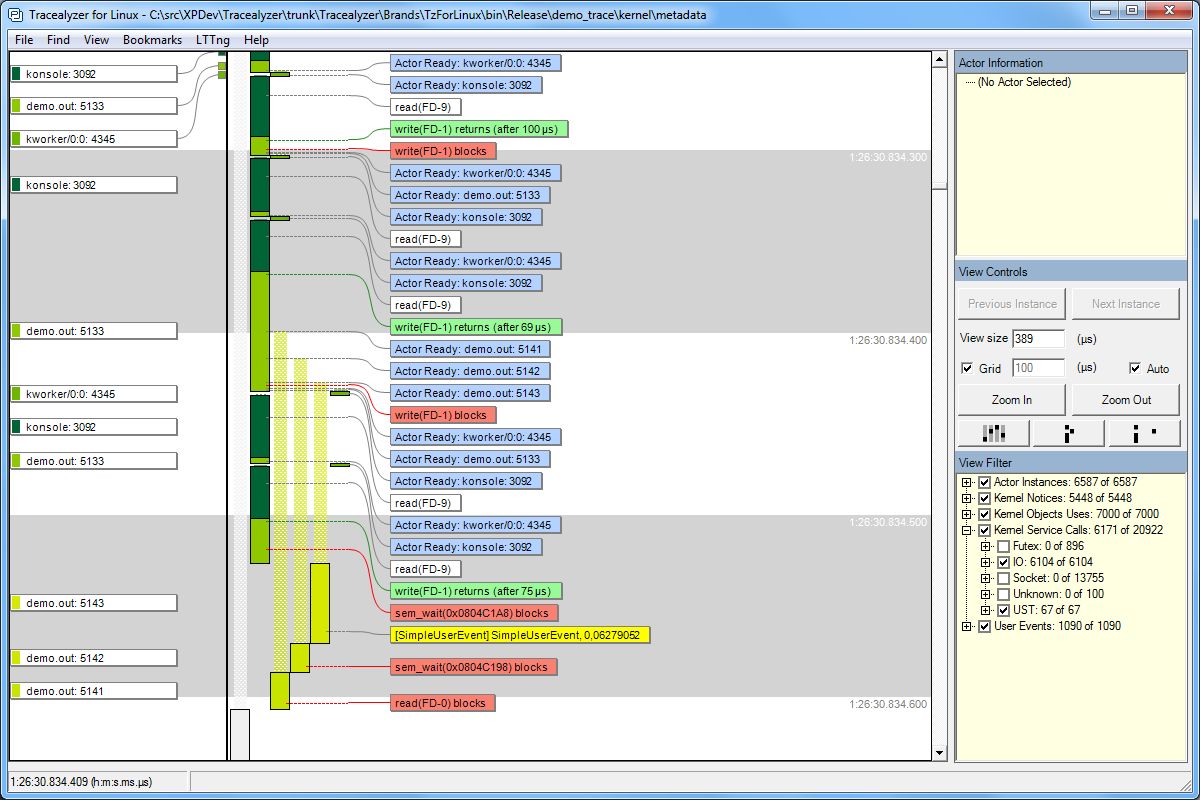Screen dimensions: 1200x800
Task: Enable the Futex filter checkbox
Action: click(x=1003, y=546)
